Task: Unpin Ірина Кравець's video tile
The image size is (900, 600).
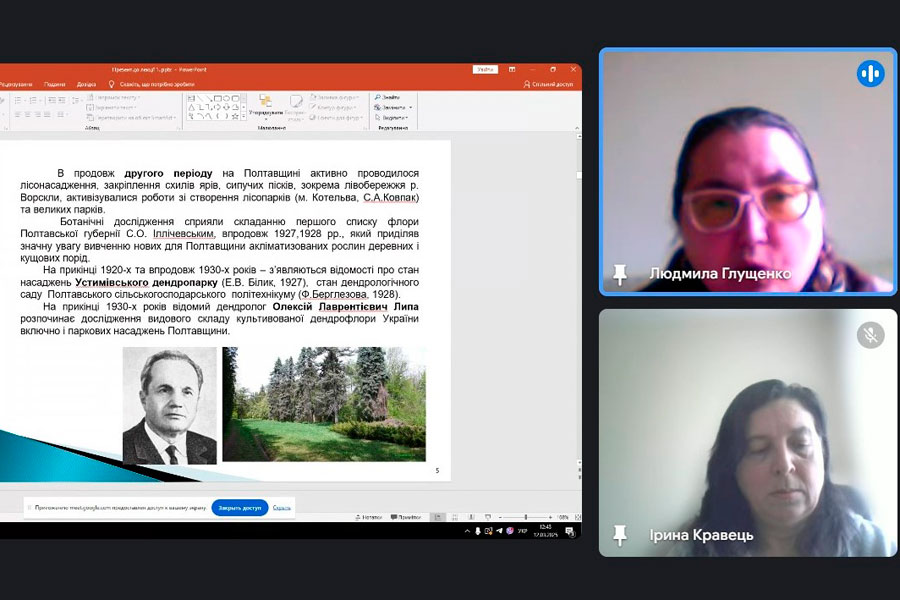Action: click(620, 535)
